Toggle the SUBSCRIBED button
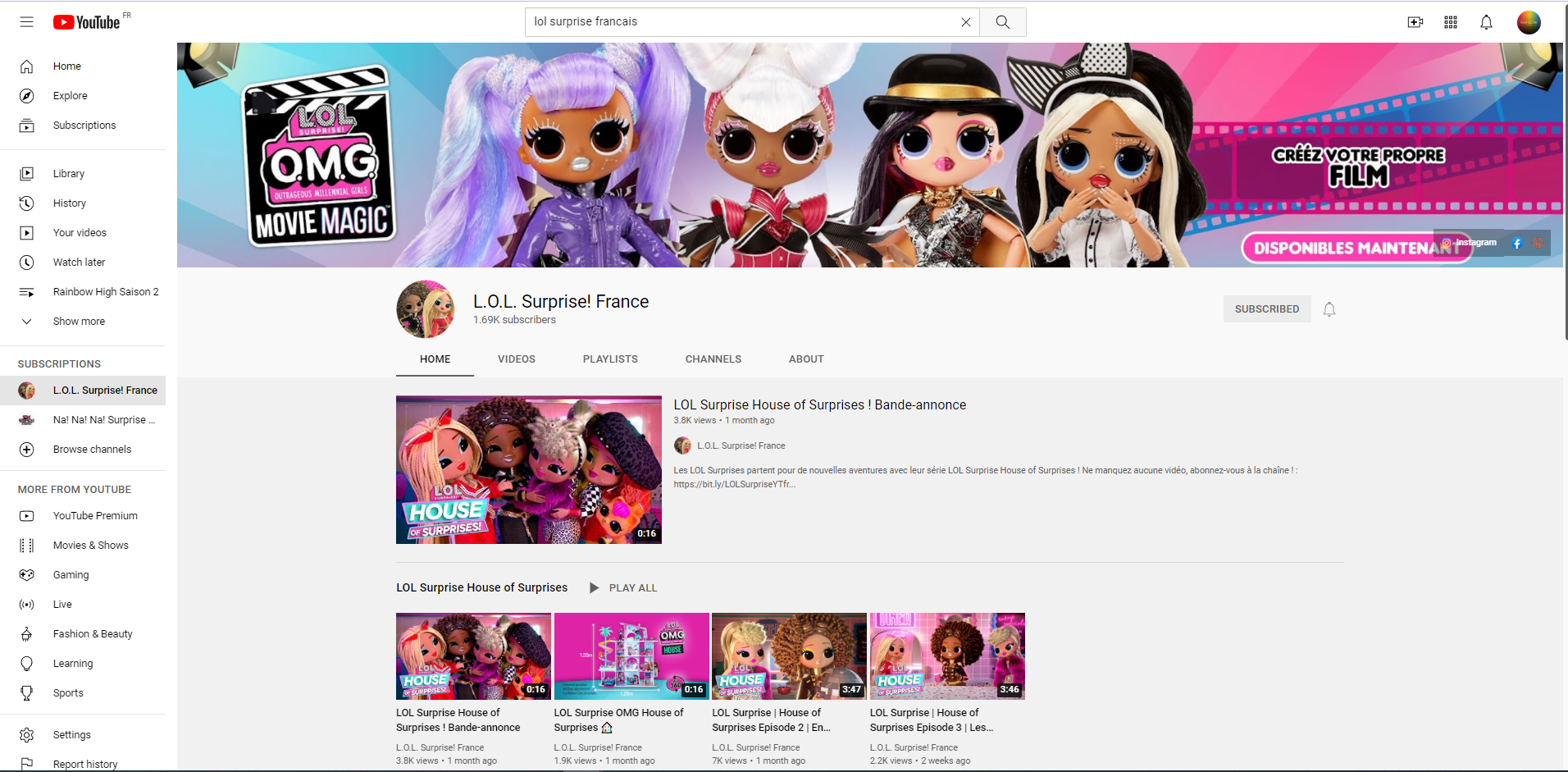 click(x=1267, y=309)
